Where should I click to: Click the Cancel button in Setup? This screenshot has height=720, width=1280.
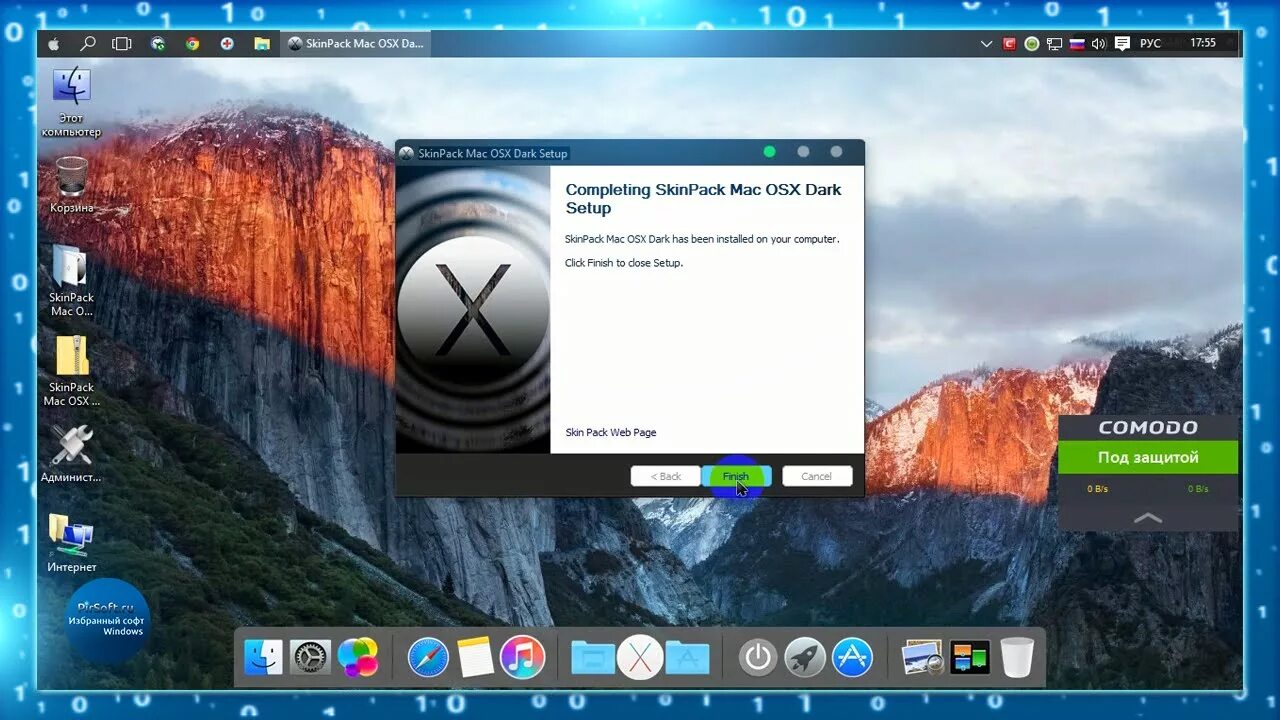point(817,476)
